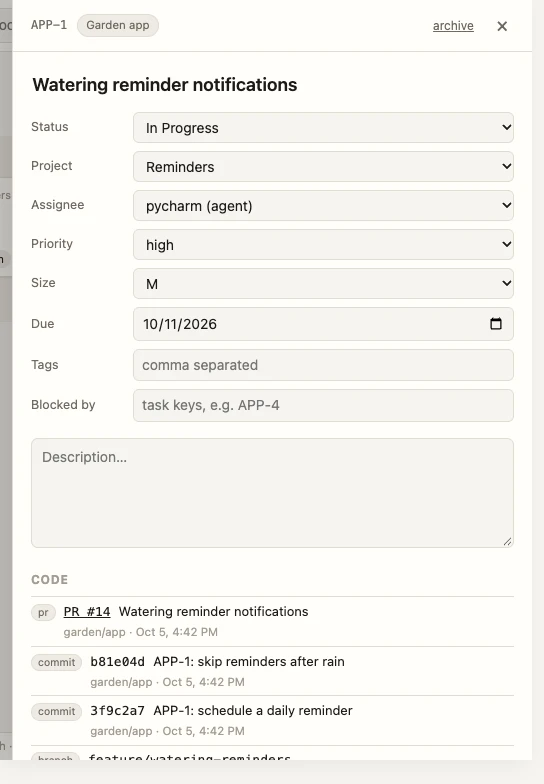544x784 pixels.
Task: Open the Status dropdown showing In Progress
Action: pos(323,128)
